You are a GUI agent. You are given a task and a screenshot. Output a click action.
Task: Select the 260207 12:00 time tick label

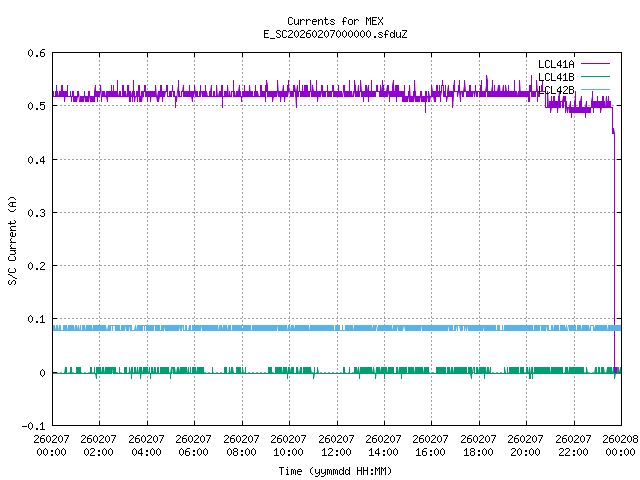click(x=336, y=445)
